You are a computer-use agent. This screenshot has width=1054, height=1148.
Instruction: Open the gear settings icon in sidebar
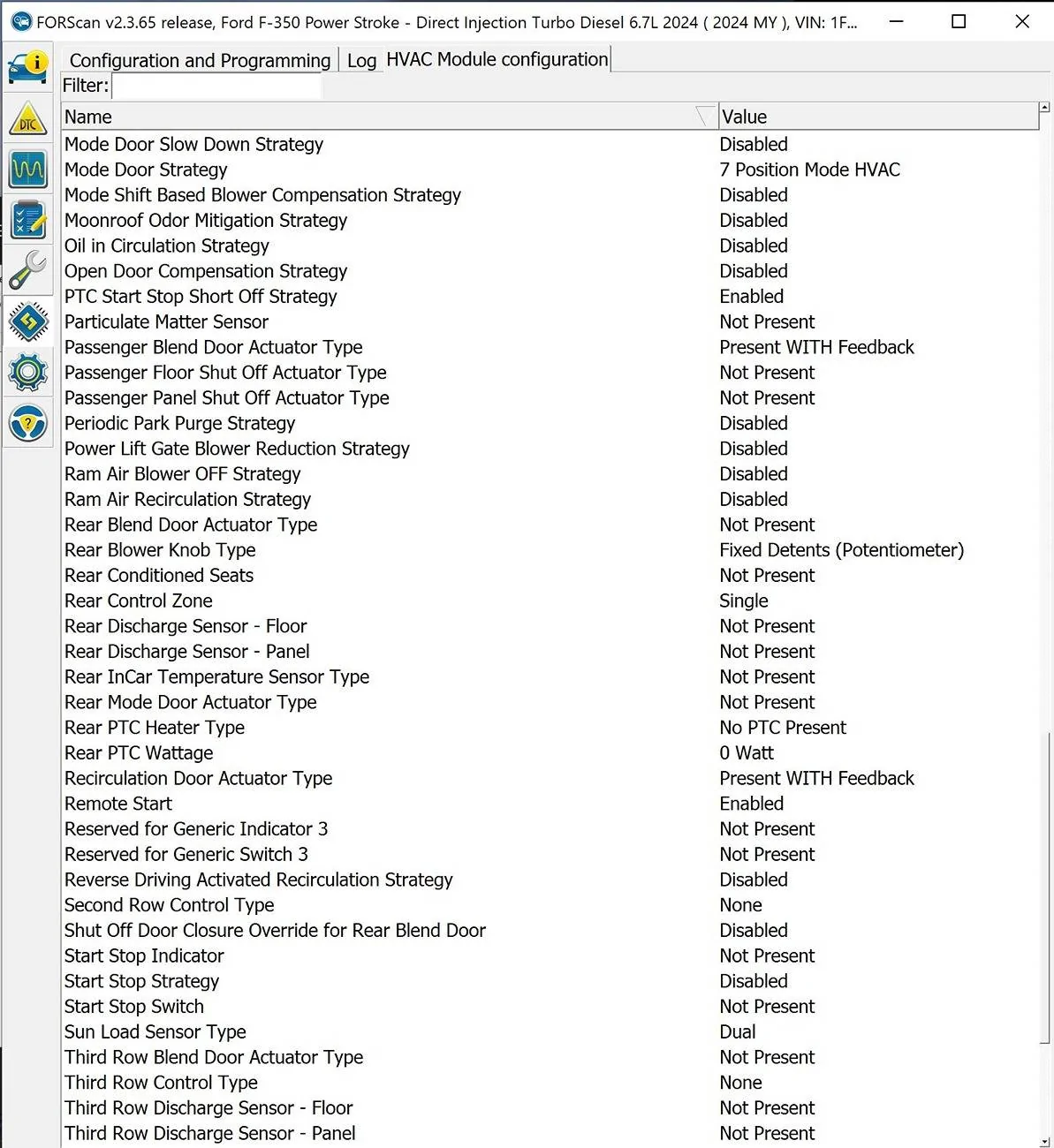click(28, 373)
